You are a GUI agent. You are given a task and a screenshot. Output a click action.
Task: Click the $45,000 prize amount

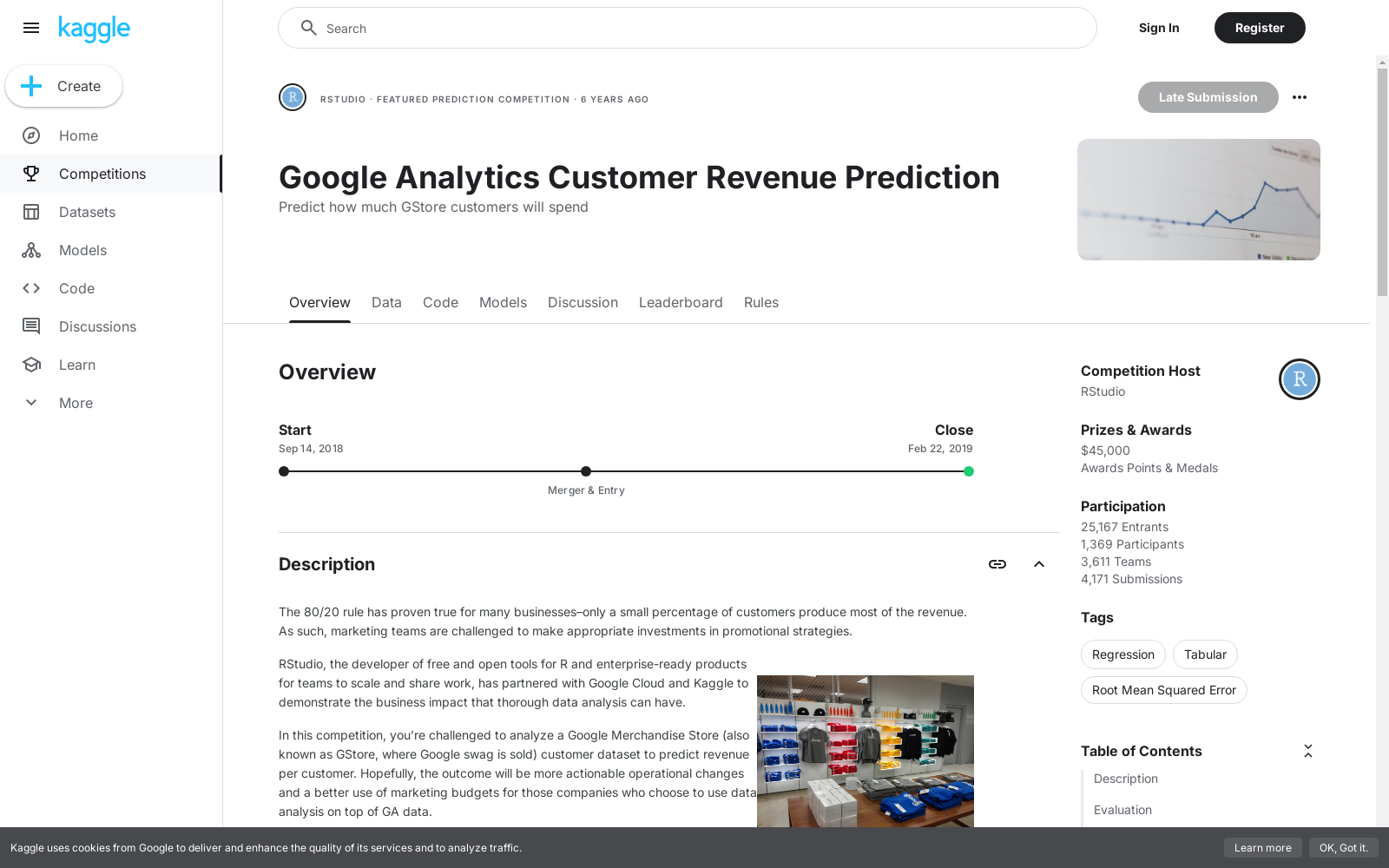coord(1105,450)
